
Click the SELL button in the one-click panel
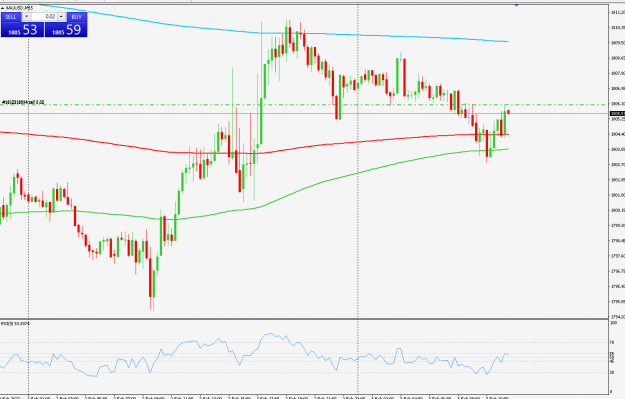click(x=11, y=17)
